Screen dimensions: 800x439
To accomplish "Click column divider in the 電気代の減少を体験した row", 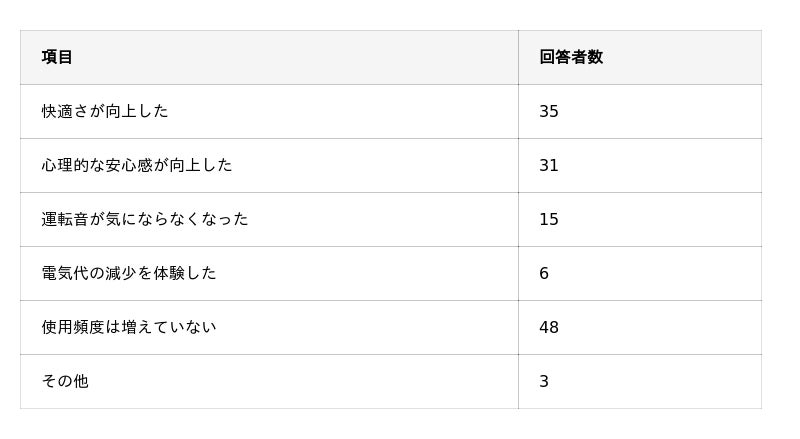I will coord(518,273).
